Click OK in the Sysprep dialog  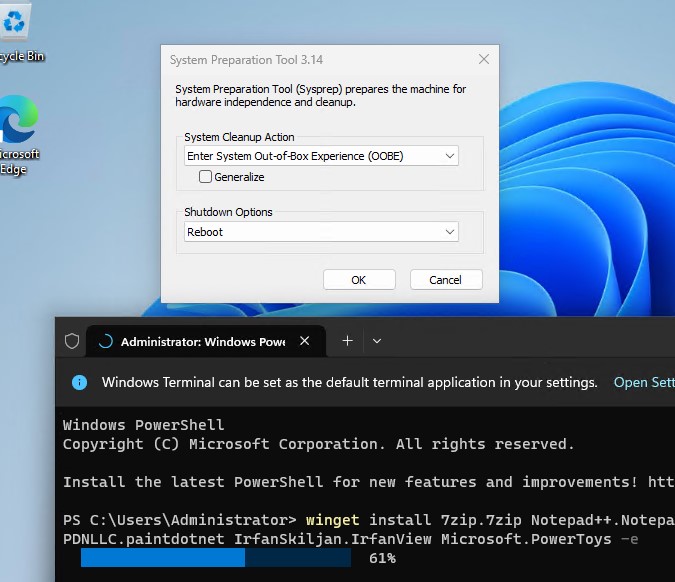(x=359, y=280)
